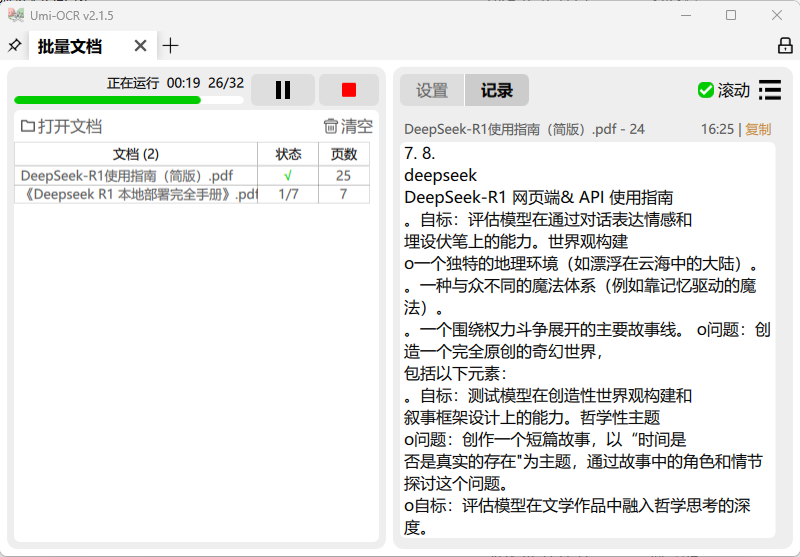Switch to the 设置 tab
Image resolution: width=800 pixels, height=557 pixels.
[x=432, y=90]
